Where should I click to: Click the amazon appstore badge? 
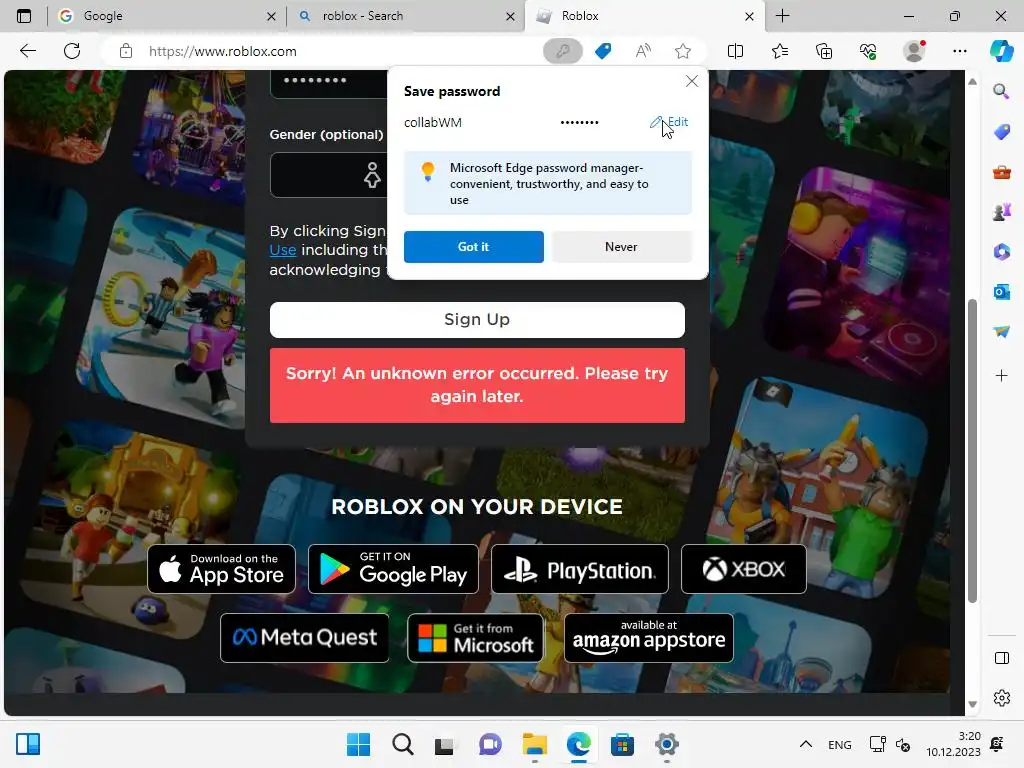click(649, 638)
